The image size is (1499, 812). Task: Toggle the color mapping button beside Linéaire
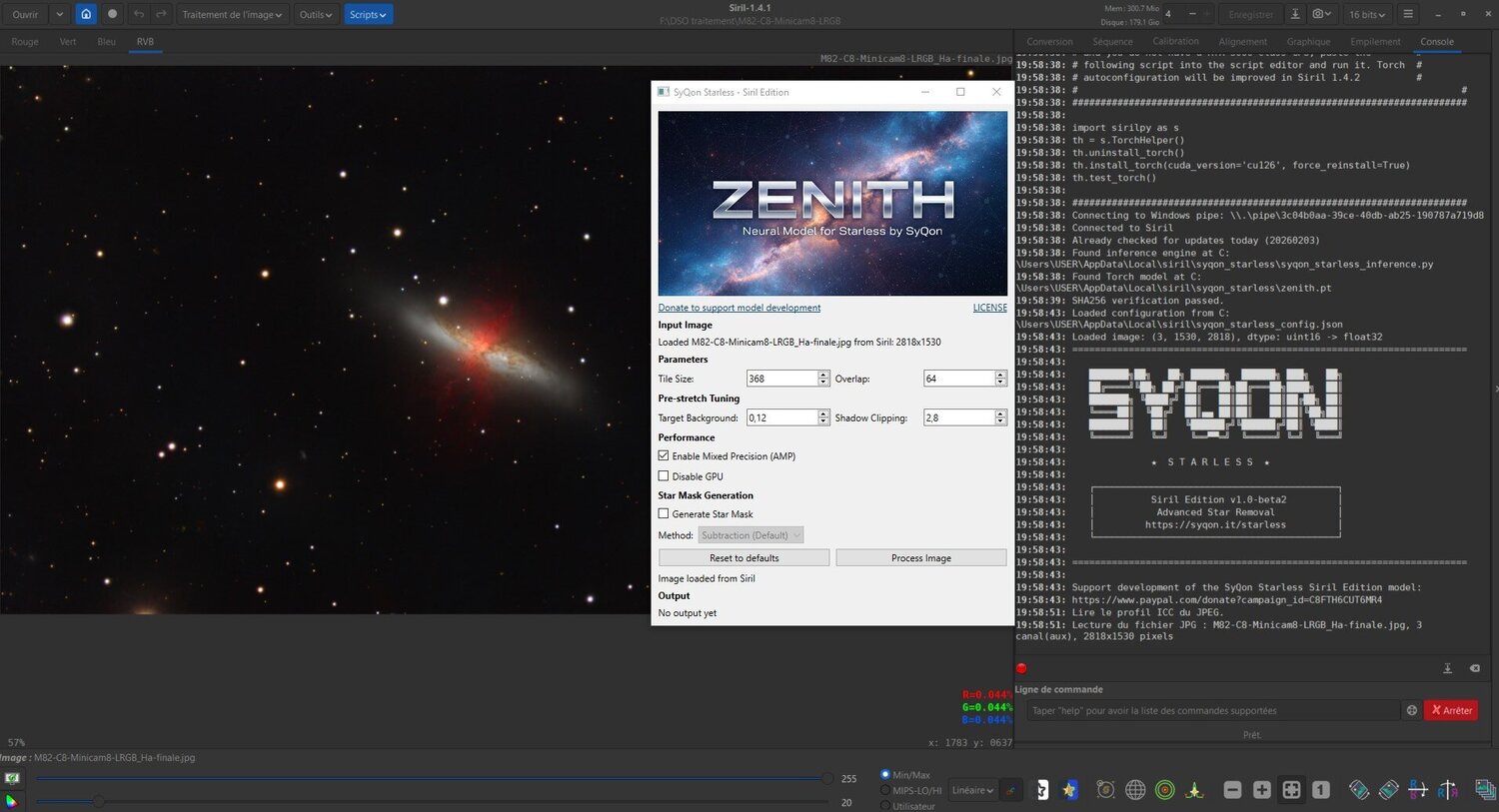click(1010, 790)
